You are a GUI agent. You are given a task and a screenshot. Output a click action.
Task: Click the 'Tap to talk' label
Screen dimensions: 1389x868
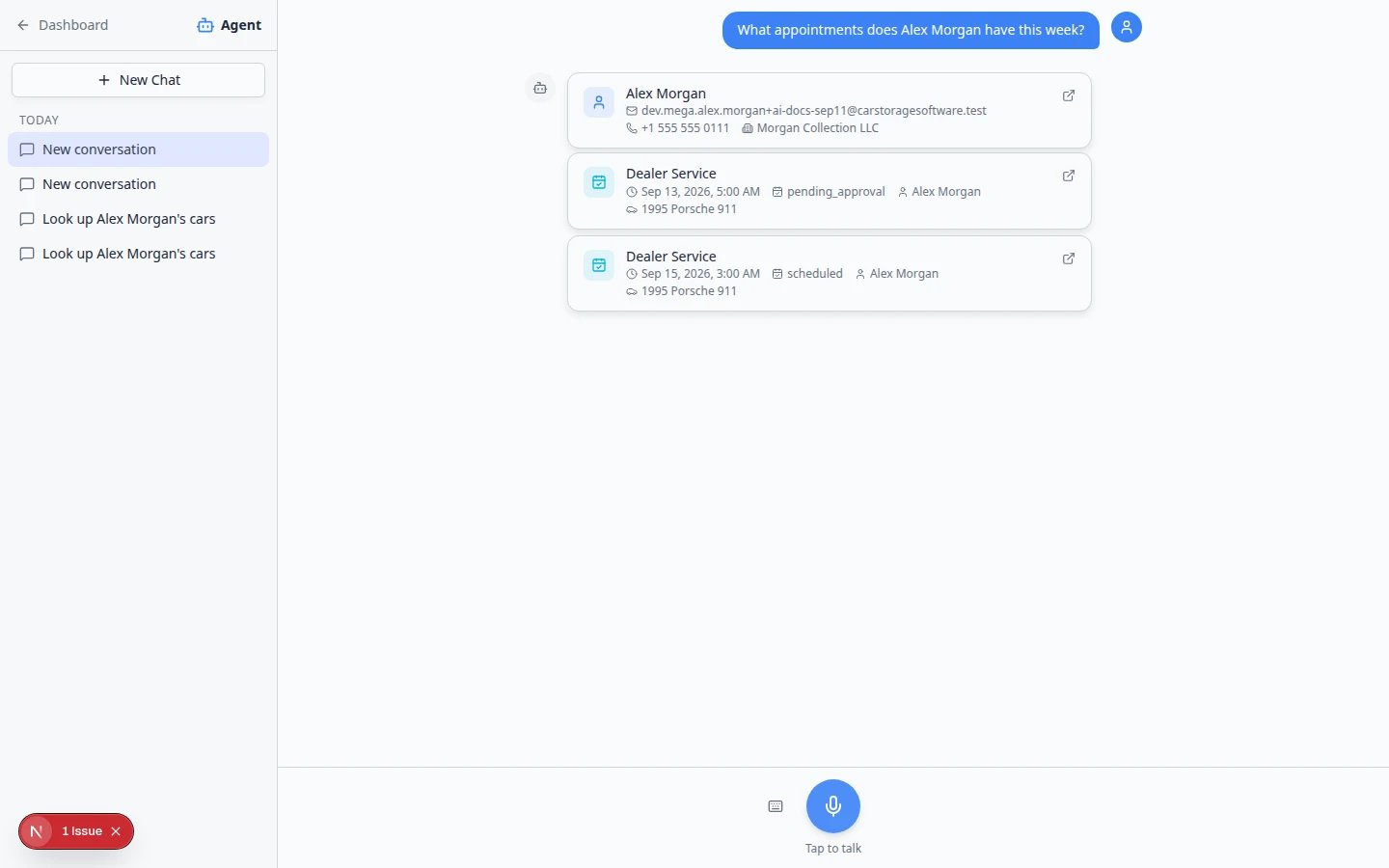pos(833,849)
